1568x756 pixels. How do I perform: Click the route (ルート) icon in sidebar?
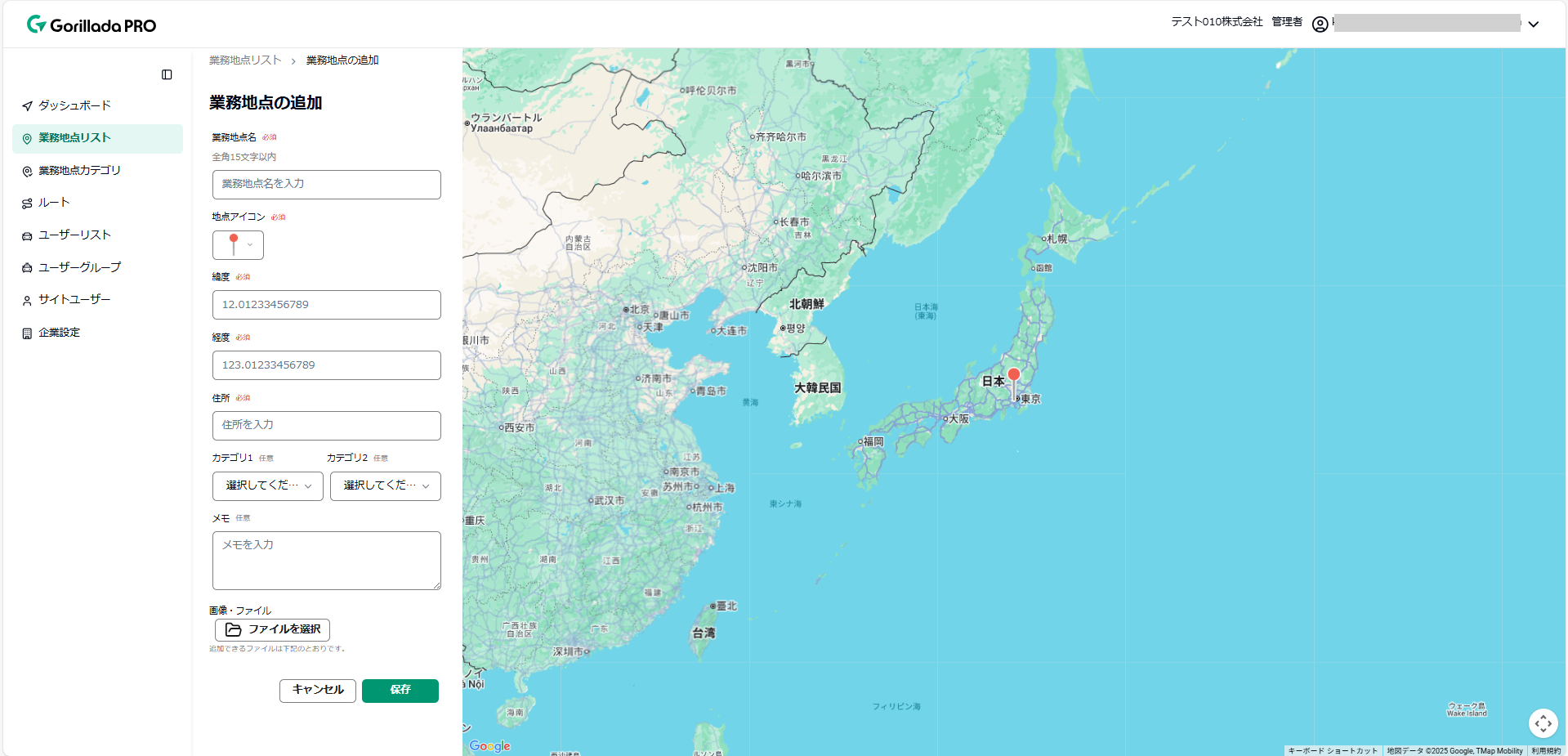[x=25, y=203]
